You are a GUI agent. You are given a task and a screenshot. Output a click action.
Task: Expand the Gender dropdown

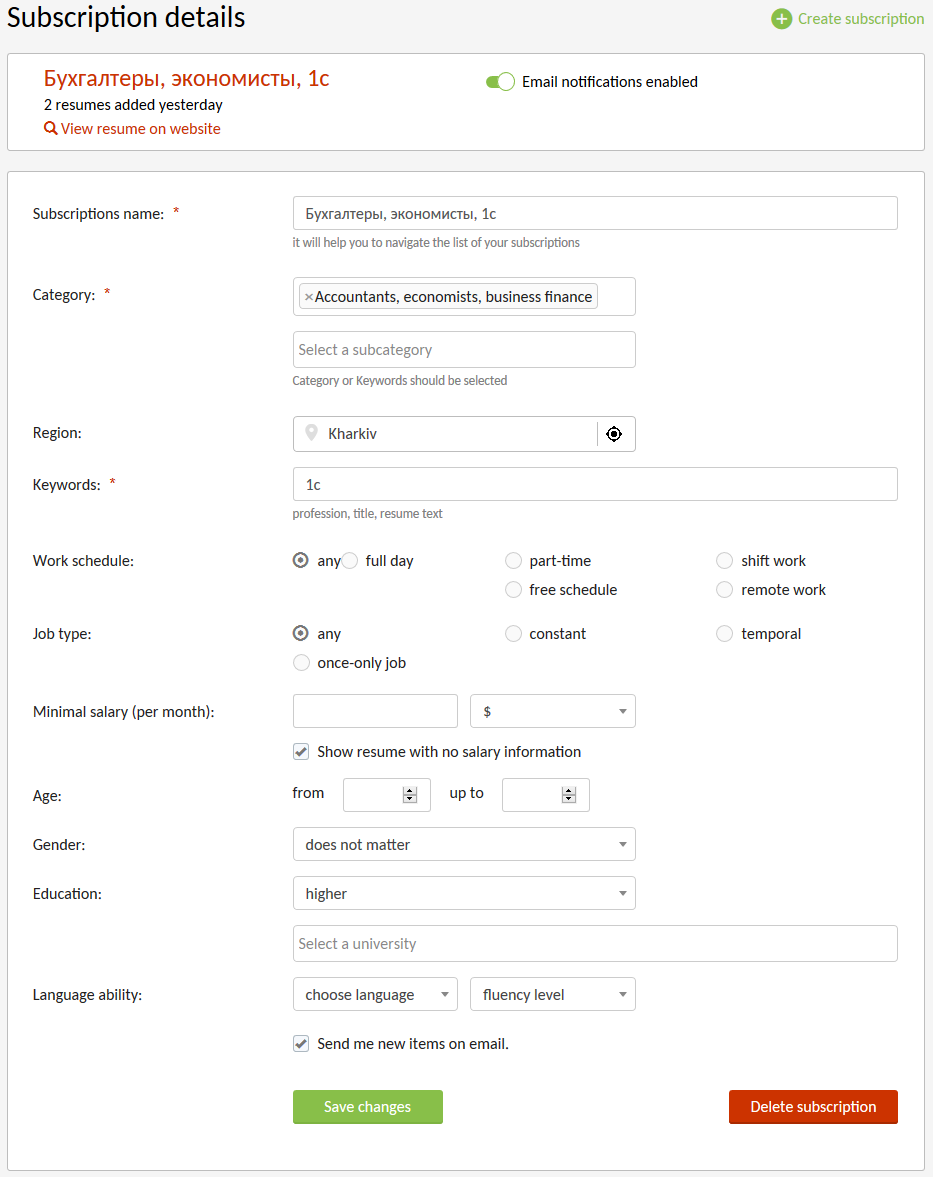coord(464,845)
